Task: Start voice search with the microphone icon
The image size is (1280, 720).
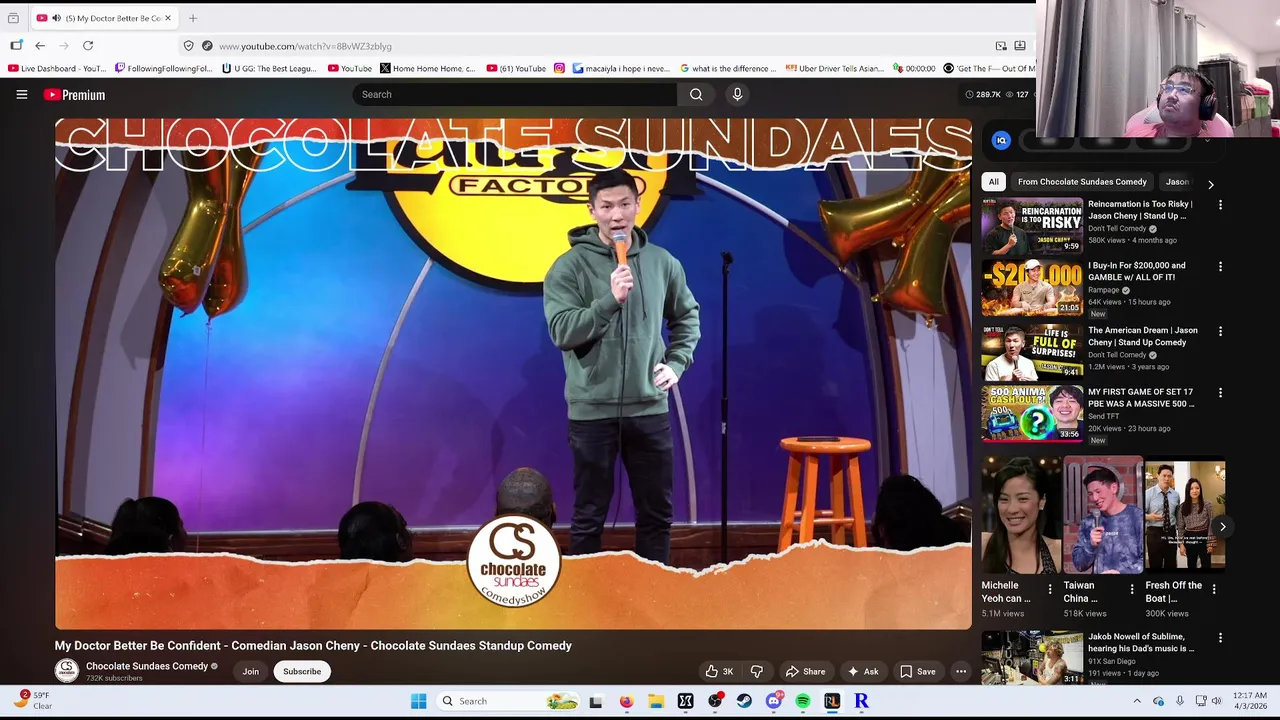Action: 737,95
